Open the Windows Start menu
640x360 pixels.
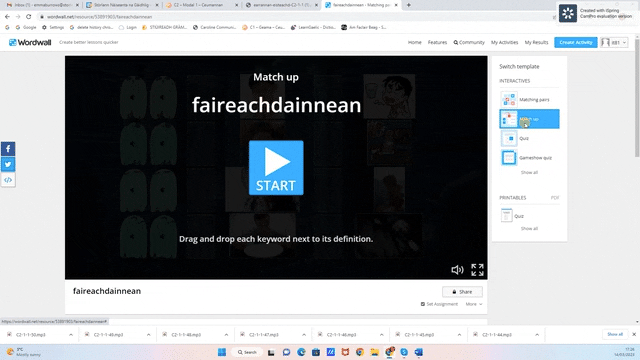click(222, 352)
